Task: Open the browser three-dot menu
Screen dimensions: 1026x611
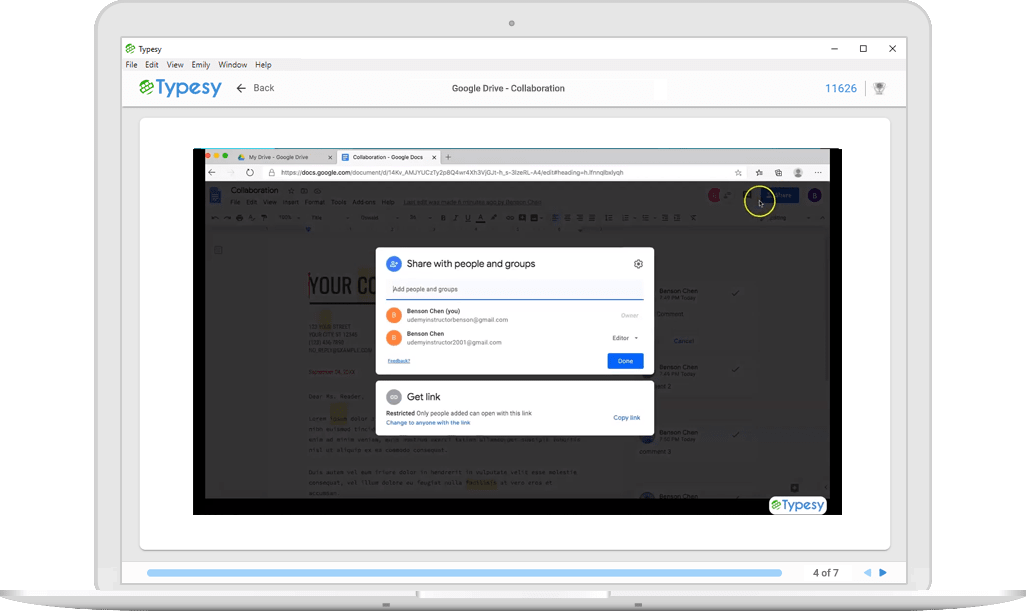Action: [x=818, y=173]
